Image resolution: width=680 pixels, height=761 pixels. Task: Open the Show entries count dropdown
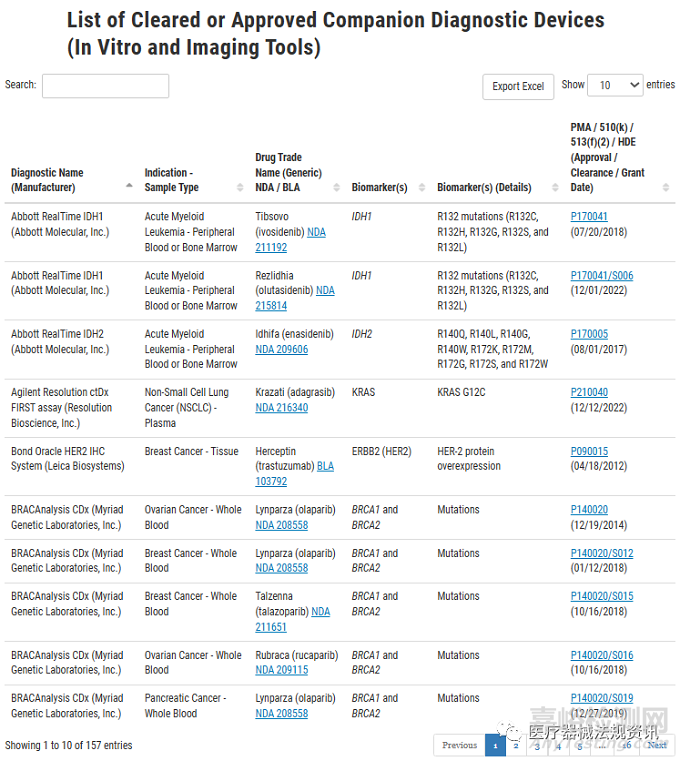(x=615, y=85)
